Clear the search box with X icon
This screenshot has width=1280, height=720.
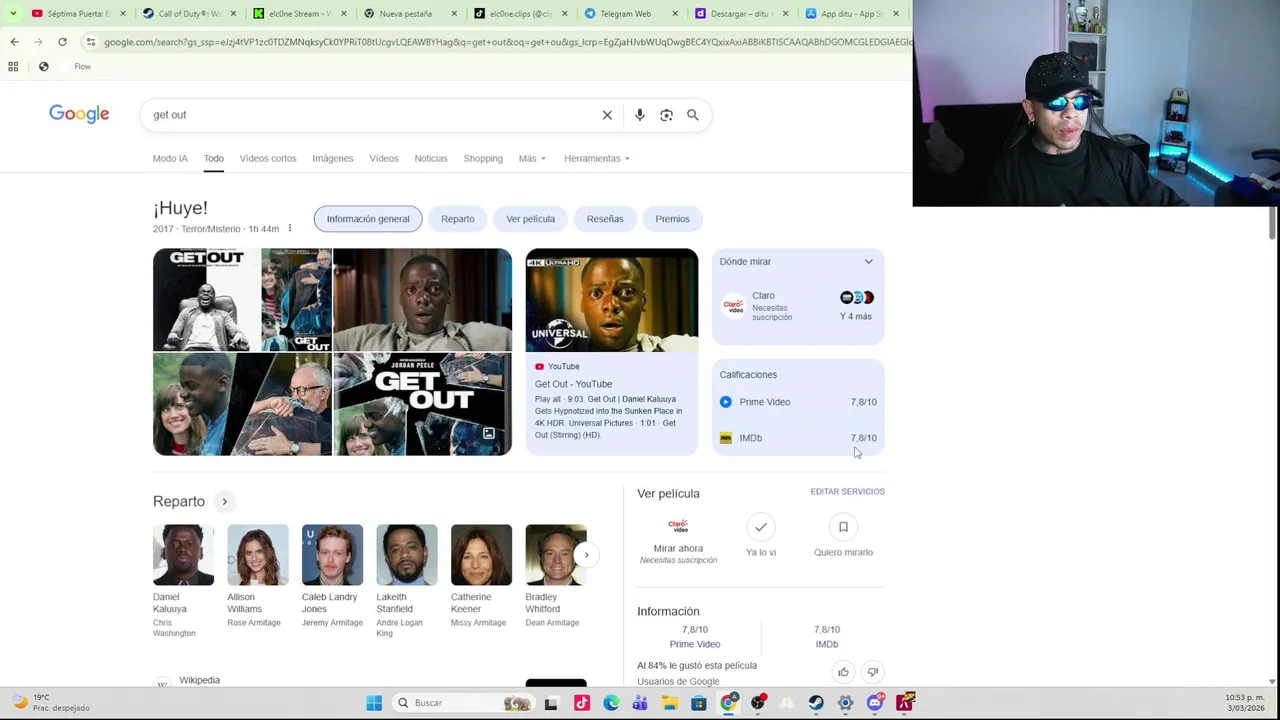tap(607, 115)
